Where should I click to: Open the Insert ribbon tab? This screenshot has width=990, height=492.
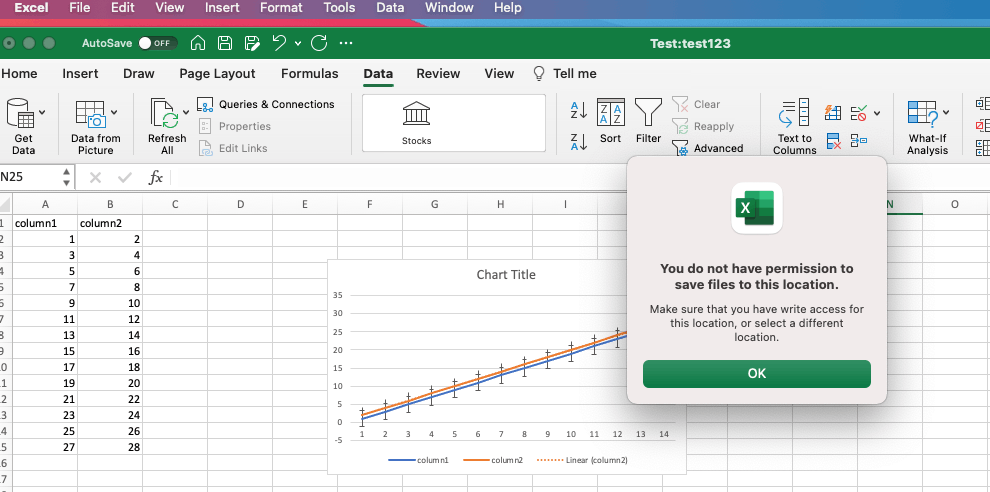80,74
